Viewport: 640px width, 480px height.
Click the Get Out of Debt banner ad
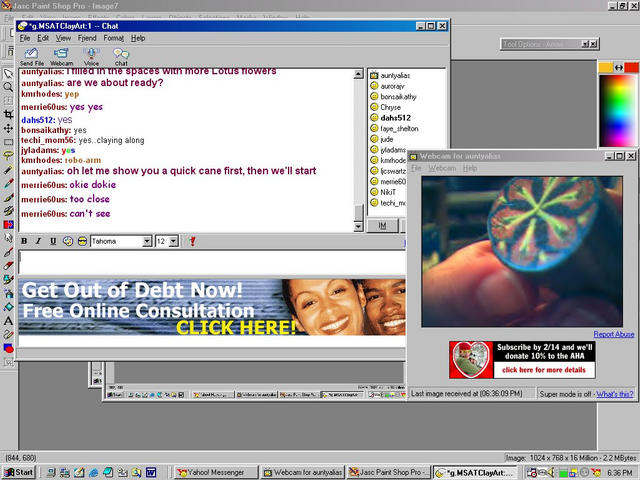(212, 307)
